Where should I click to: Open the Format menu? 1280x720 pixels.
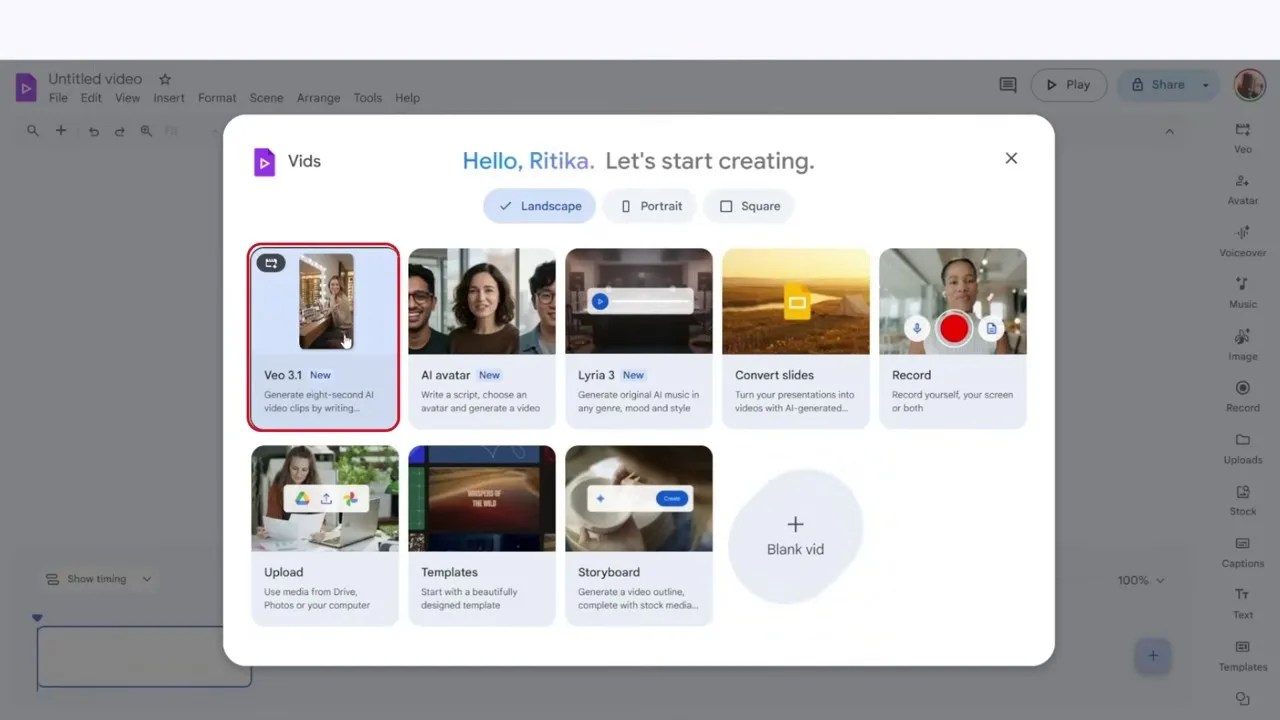coord(217,98)
